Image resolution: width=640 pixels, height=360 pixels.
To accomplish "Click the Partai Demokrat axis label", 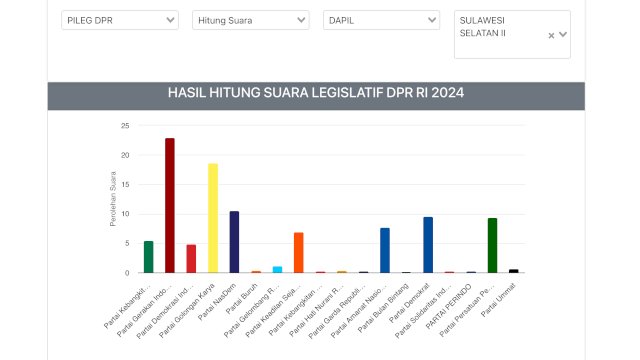I will point(409,303).
